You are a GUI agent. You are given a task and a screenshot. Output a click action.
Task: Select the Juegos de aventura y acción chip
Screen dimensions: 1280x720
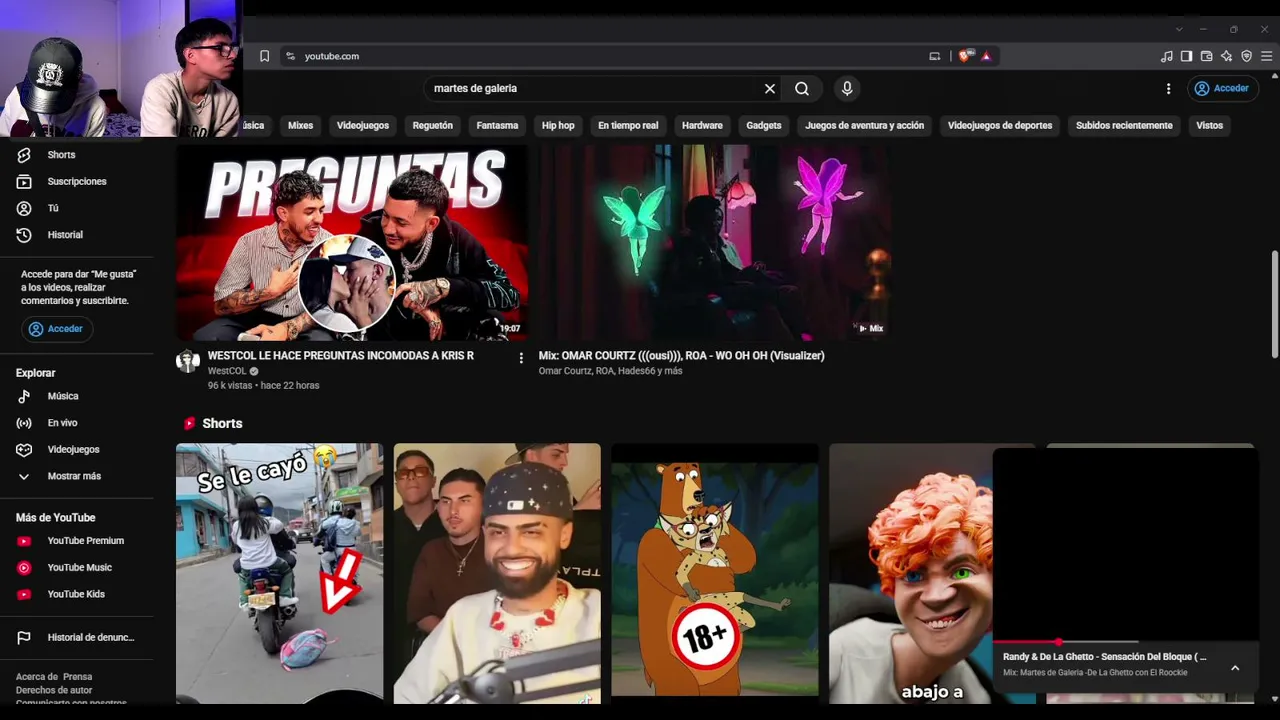865,125
